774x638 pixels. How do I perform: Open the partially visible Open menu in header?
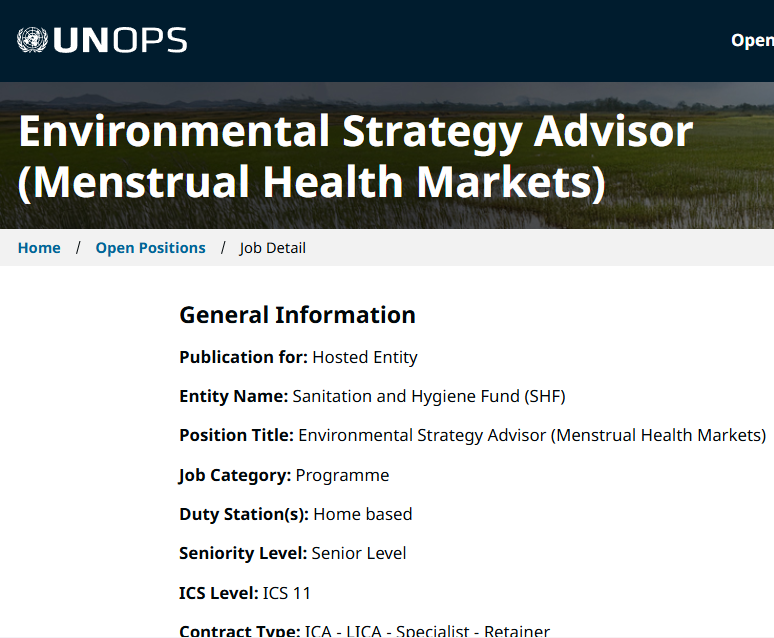pyautogui.click(x=752, y=40)
